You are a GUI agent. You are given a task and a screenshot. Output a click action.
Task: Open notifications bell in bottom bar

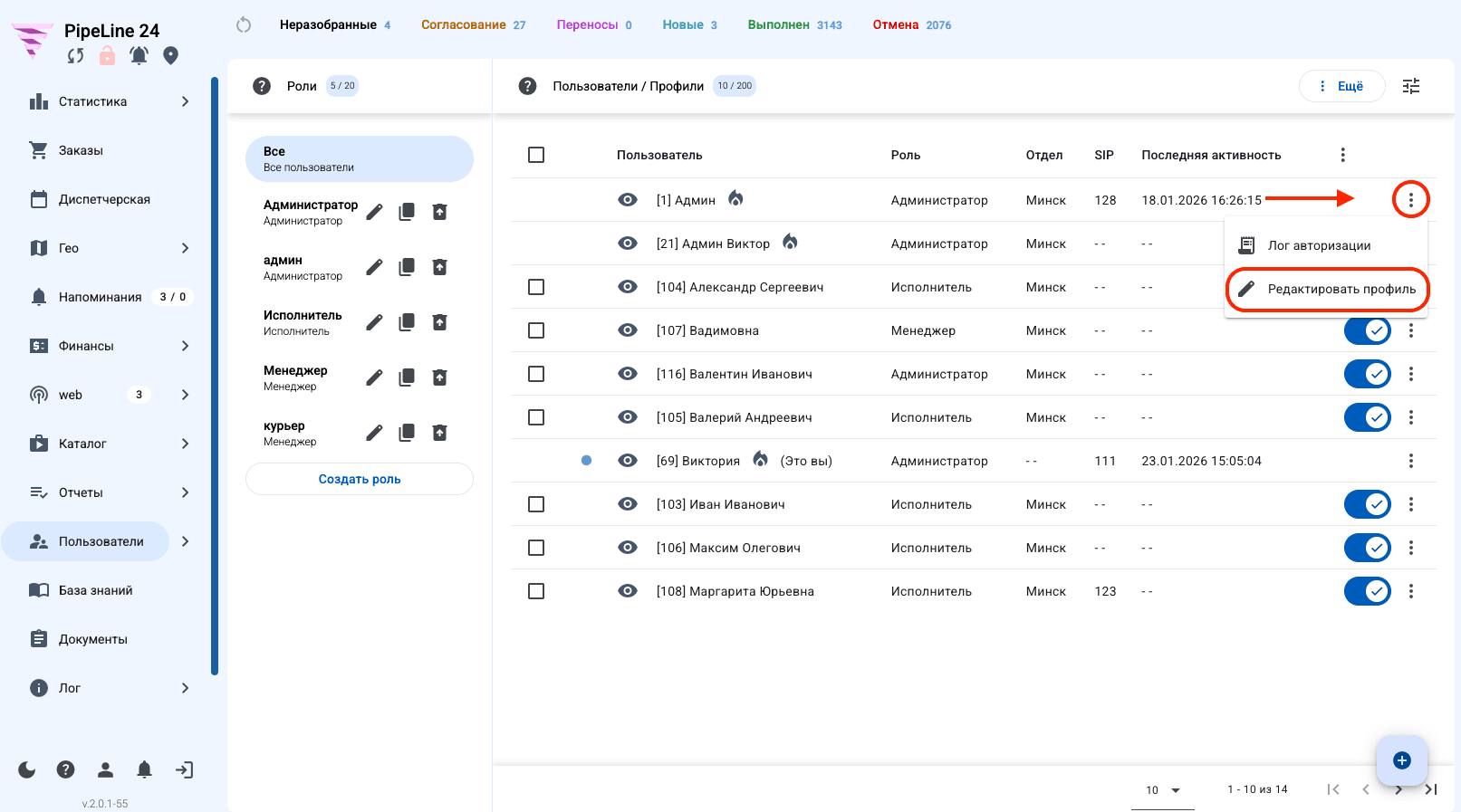tap(144, 769)
